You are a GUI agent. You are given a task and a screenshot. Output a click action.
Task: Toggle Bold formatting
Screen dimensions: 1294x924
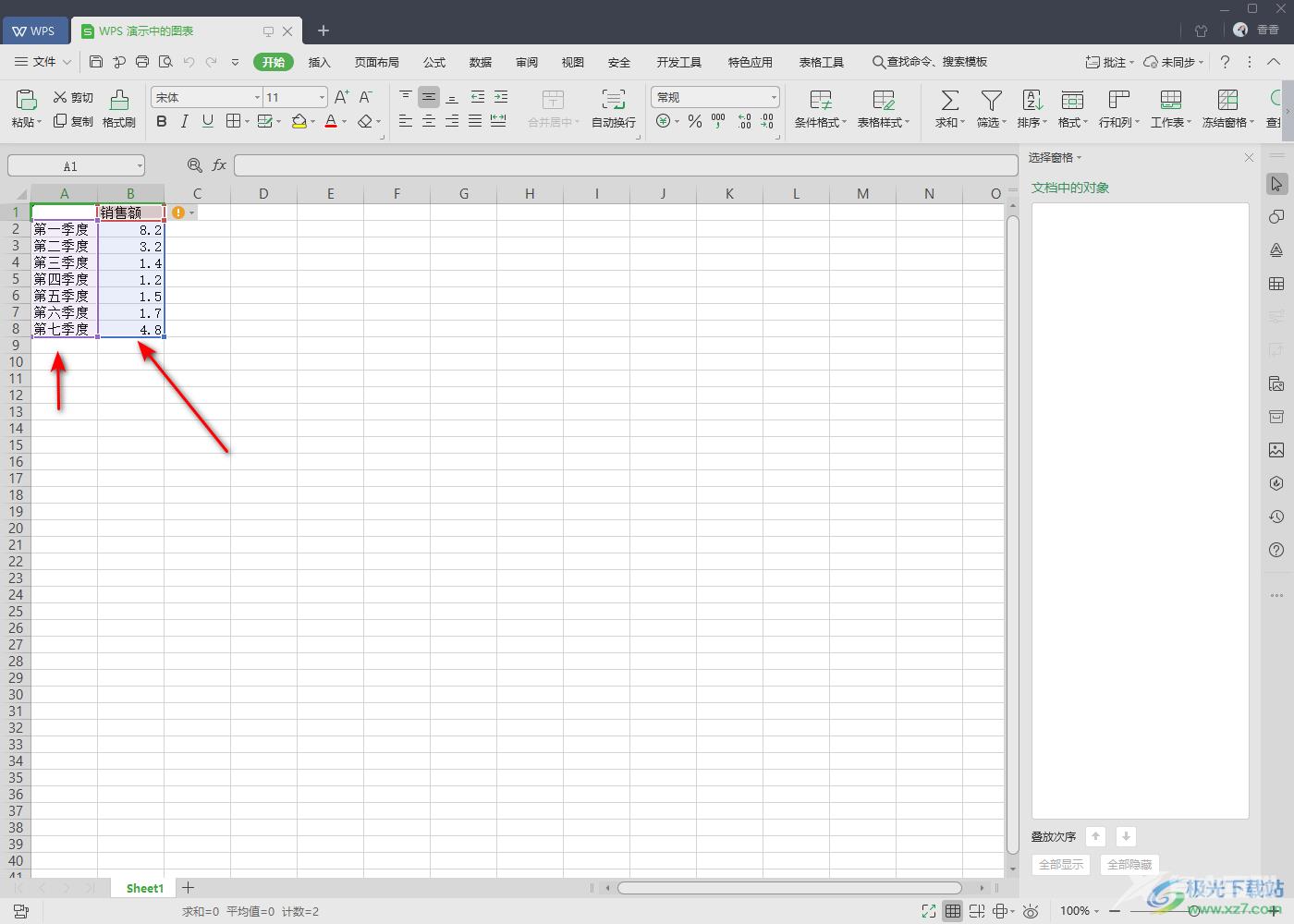[162, 121]
